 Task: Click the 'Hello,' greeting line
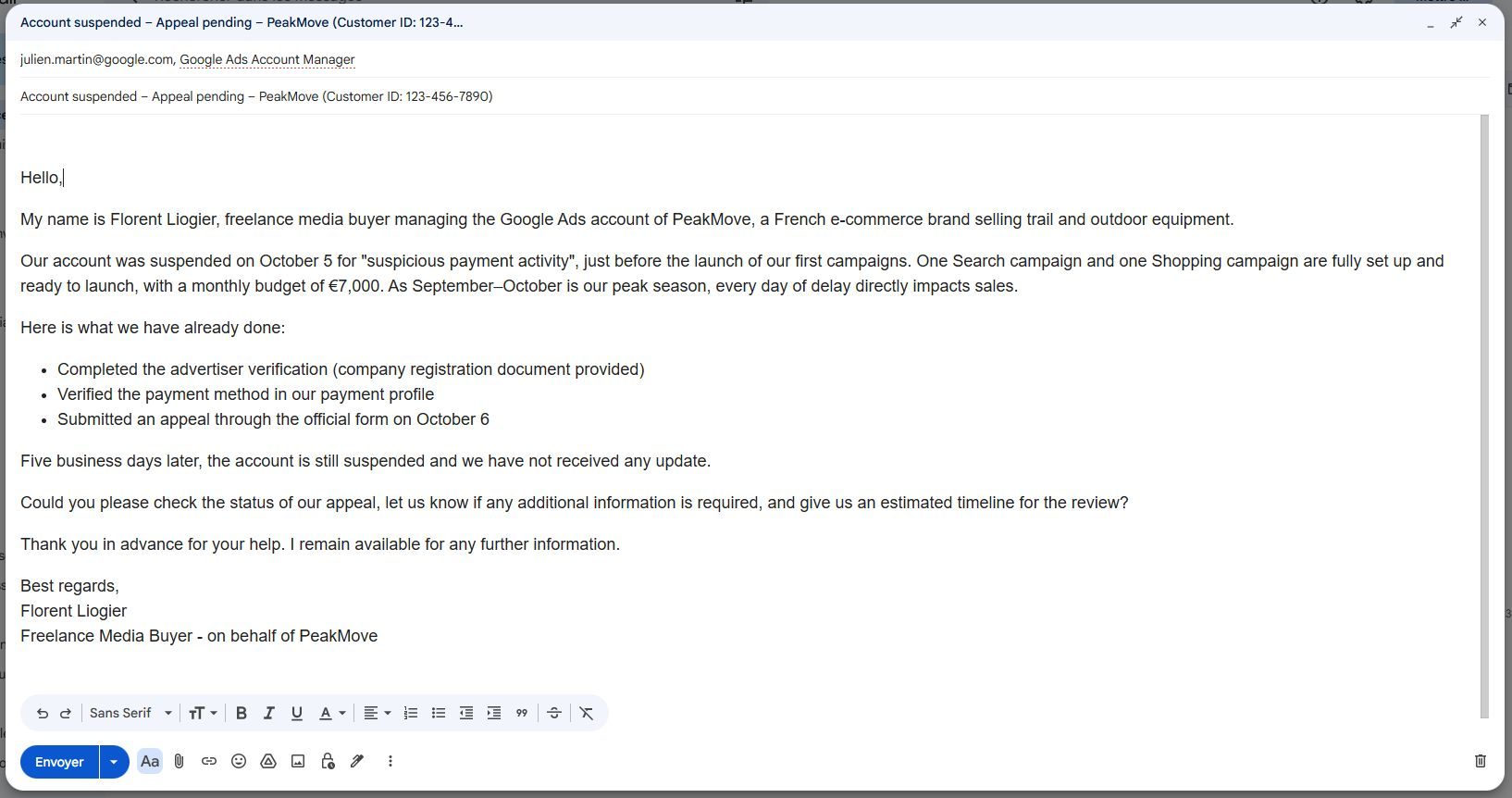[x=42, y=178]
